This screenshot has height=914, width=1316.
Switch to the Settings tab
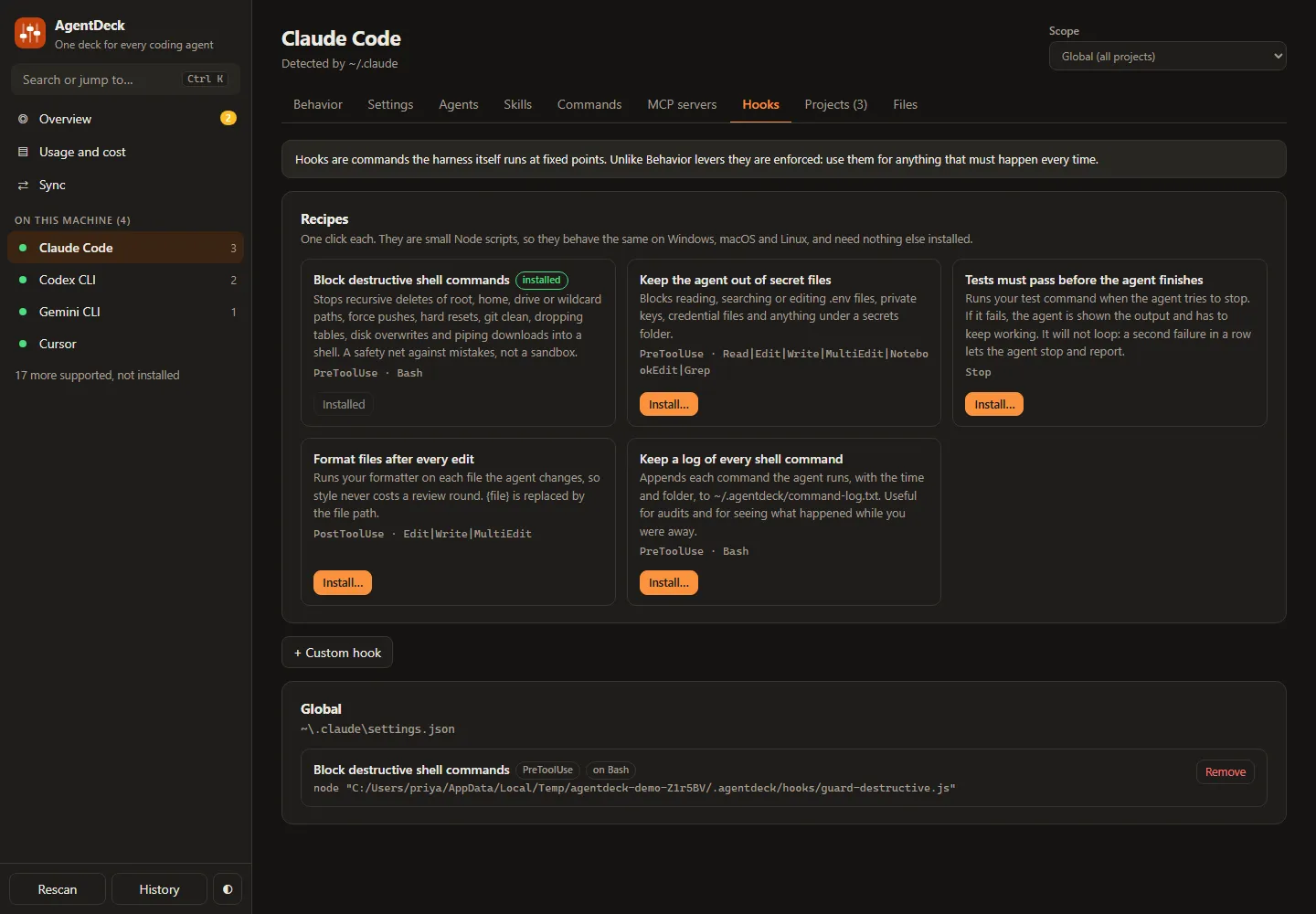tap(390, 104)
